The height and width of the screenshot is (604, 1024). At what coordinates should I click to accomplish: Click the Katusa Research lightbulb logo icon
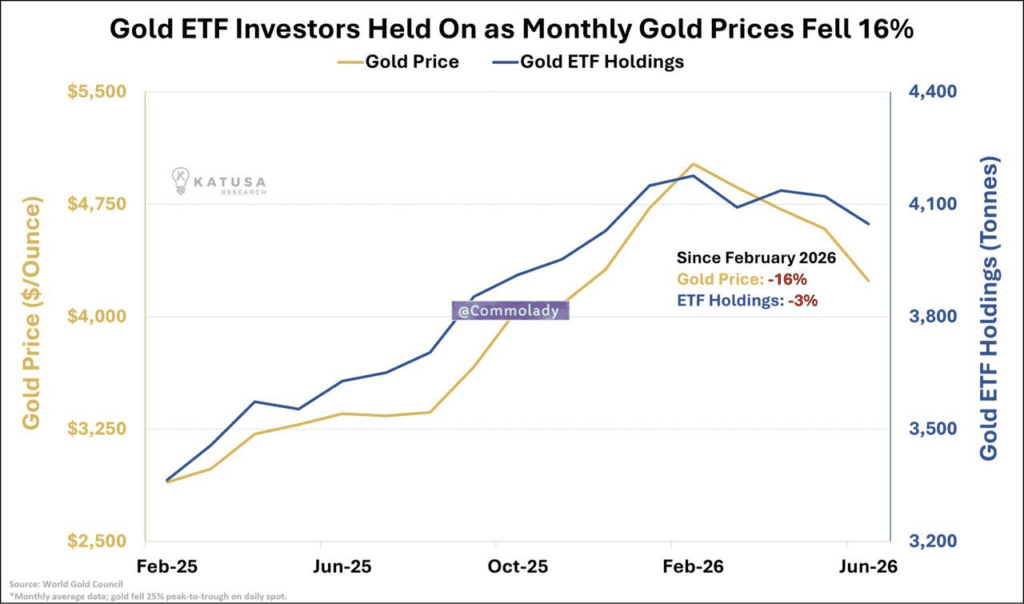click(x=180, y=181)
